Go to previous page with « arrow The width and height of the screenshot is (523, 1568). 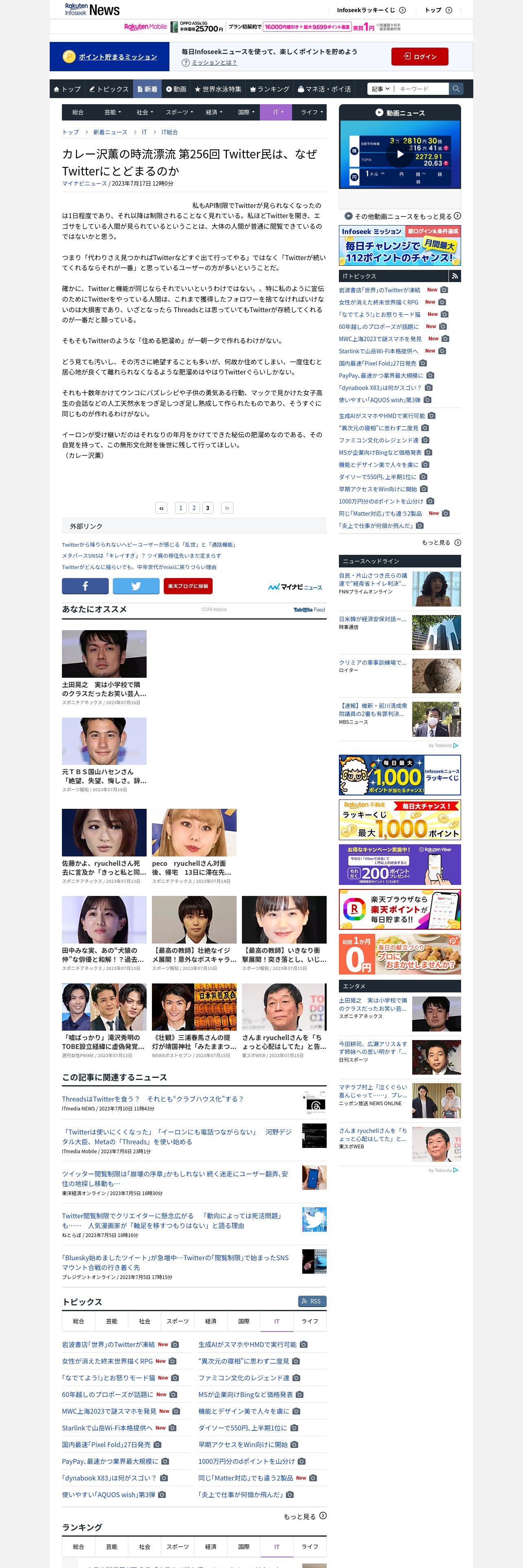point(161,508)
